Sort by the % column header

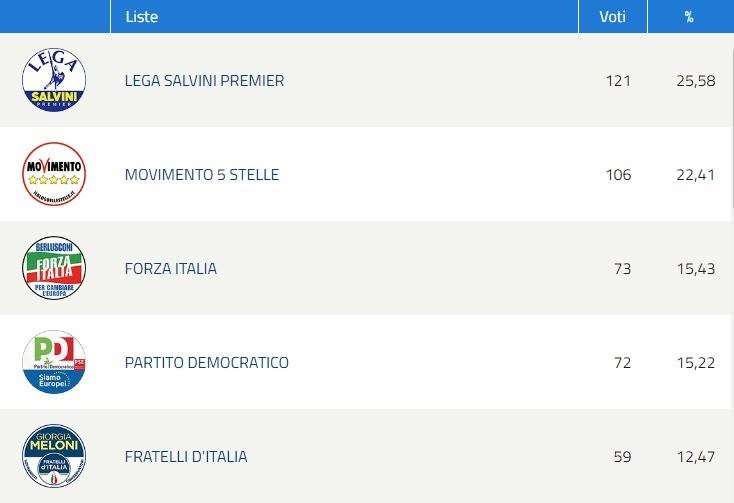click(689, 16)
